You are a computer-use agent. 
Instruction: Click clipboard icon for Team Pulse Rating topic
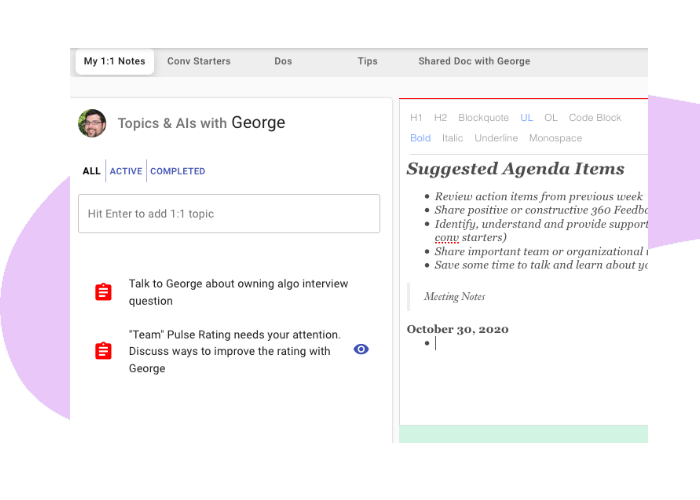[103, 350]
